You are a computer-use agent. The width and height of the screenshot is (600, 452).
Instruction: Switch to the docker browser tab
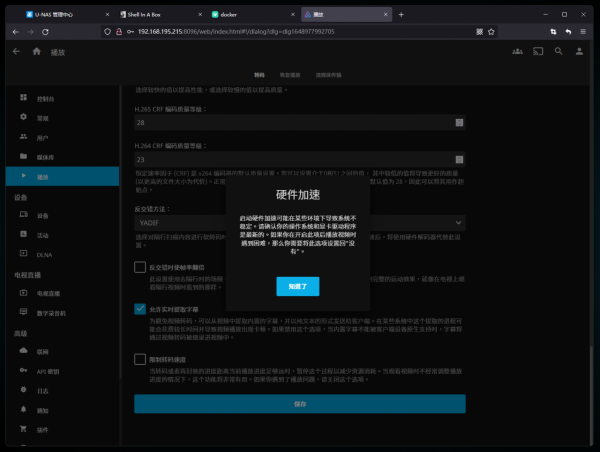[252, 15]
